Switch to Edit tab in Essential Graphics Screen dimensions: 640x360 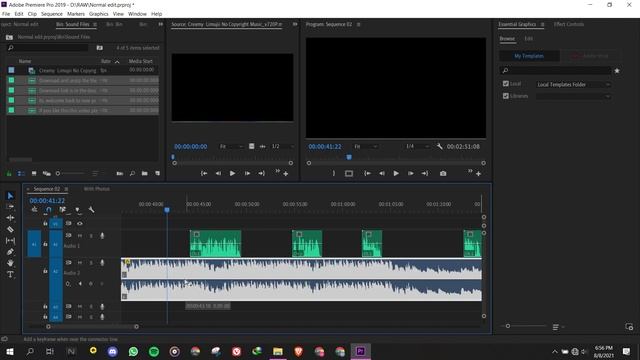(529, 39)
